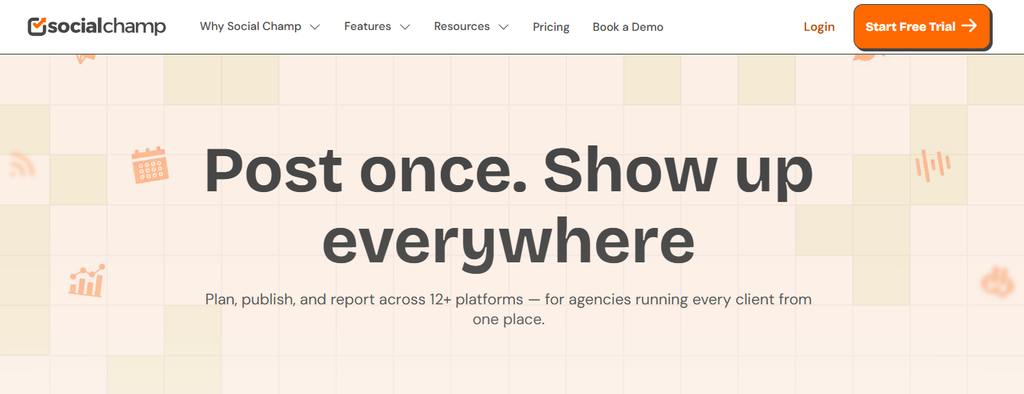Screen dimensions: 1024x394
Task: Click the partially hidden icon below the logo
Action: 86,59
